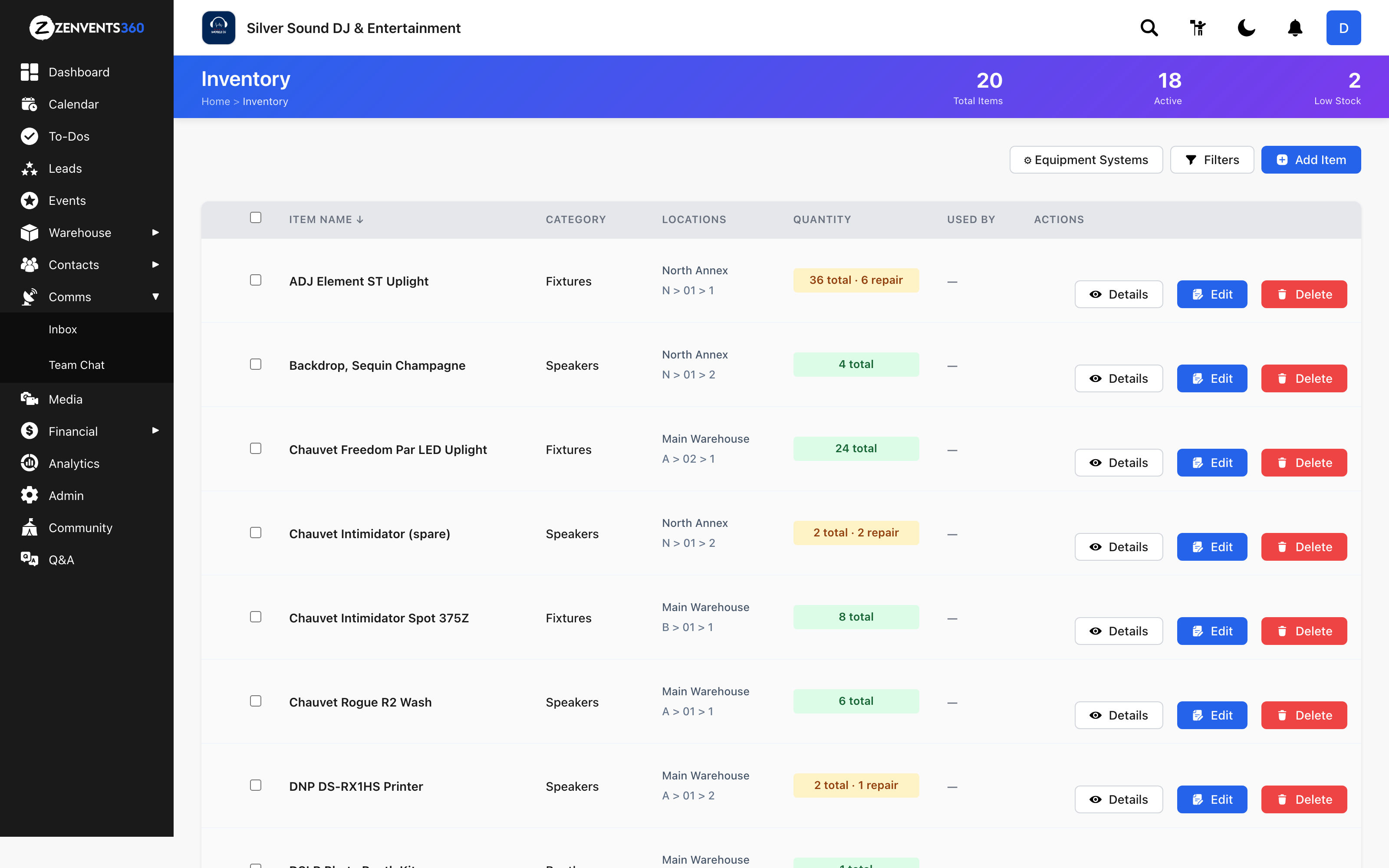Expand the Financial submenu arrow

(155, 431)
